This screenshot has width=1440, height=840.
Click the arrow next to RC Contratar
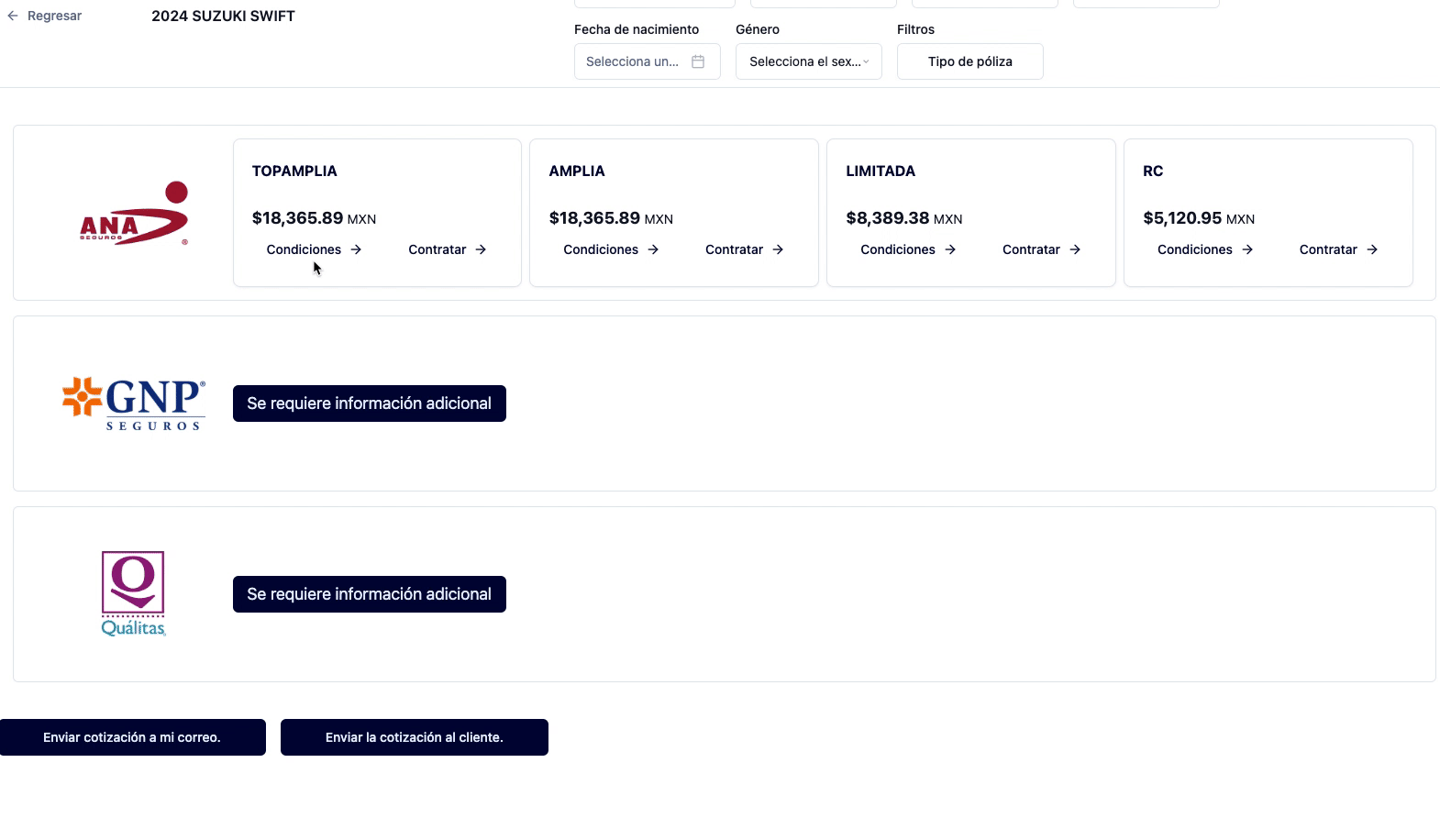click(x=1372, y=249)
